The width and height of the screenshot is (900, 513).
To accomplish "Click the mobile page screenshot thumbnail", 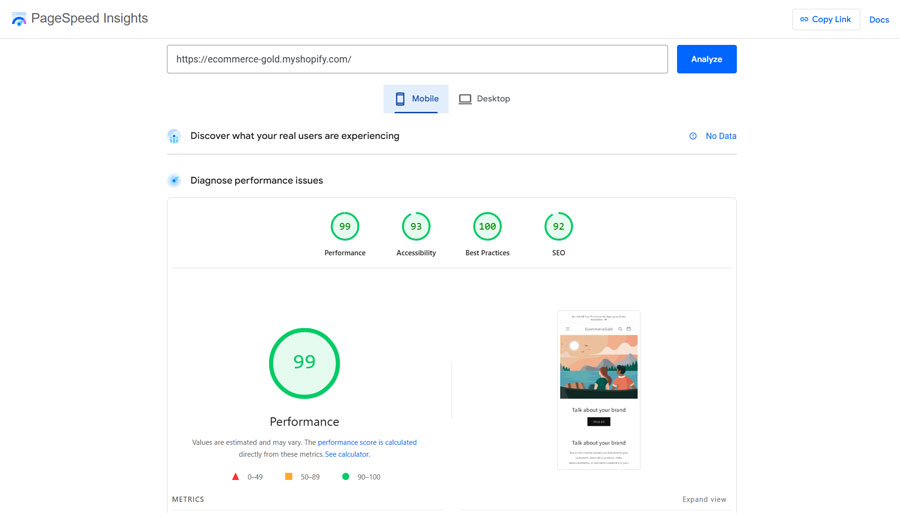I will click(x=599, y=390).
